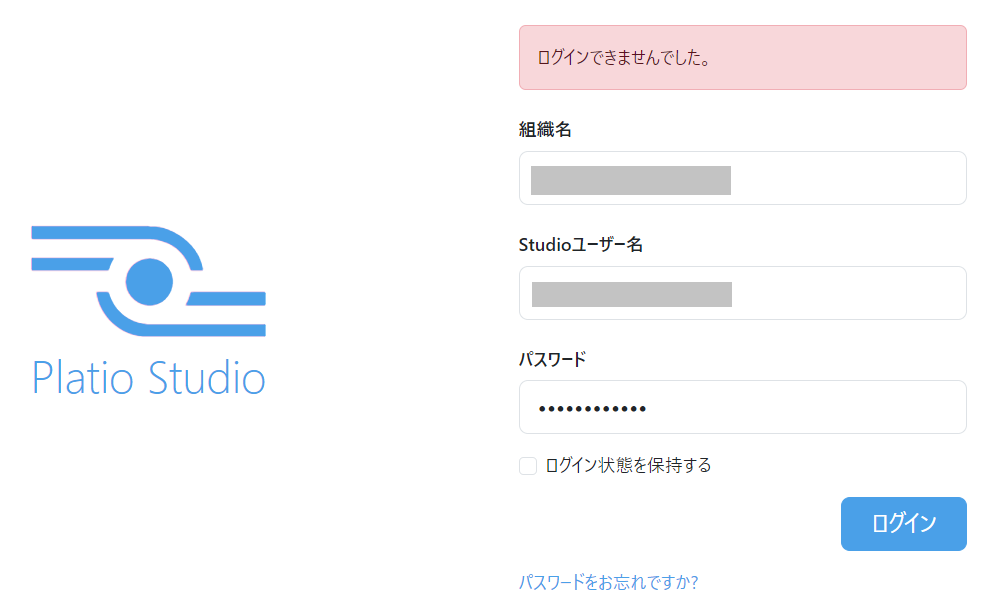Click the short lower-right bar of the logo
Screen dimensions: 995x608
[x=227, y=298]
